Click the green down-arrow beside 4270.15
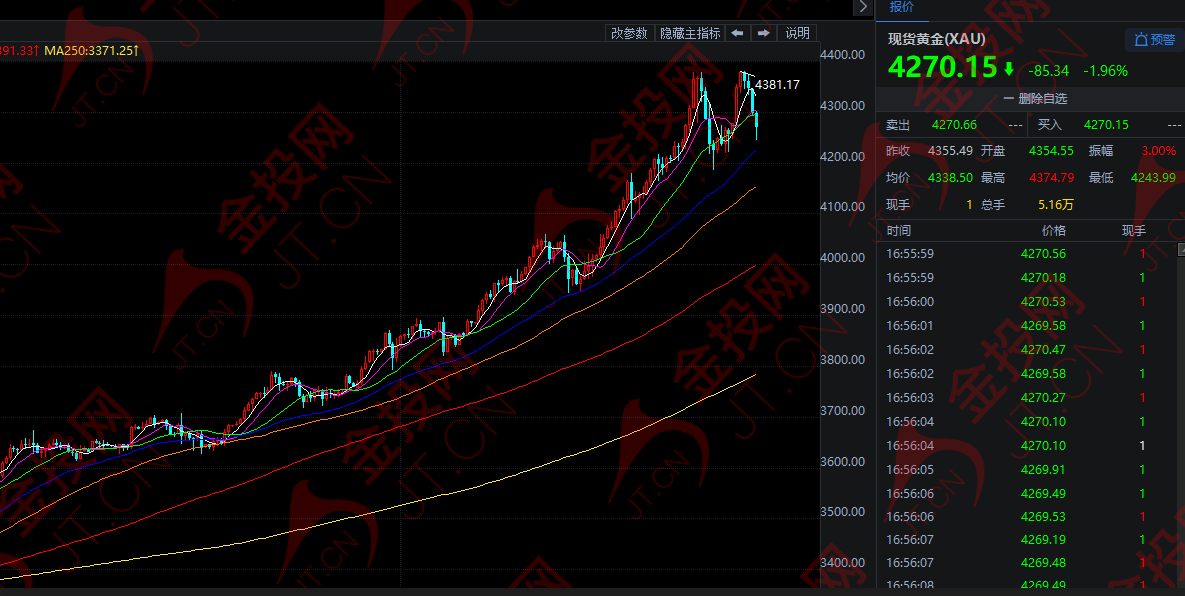1185x596 pixels. pos(1009,69)
